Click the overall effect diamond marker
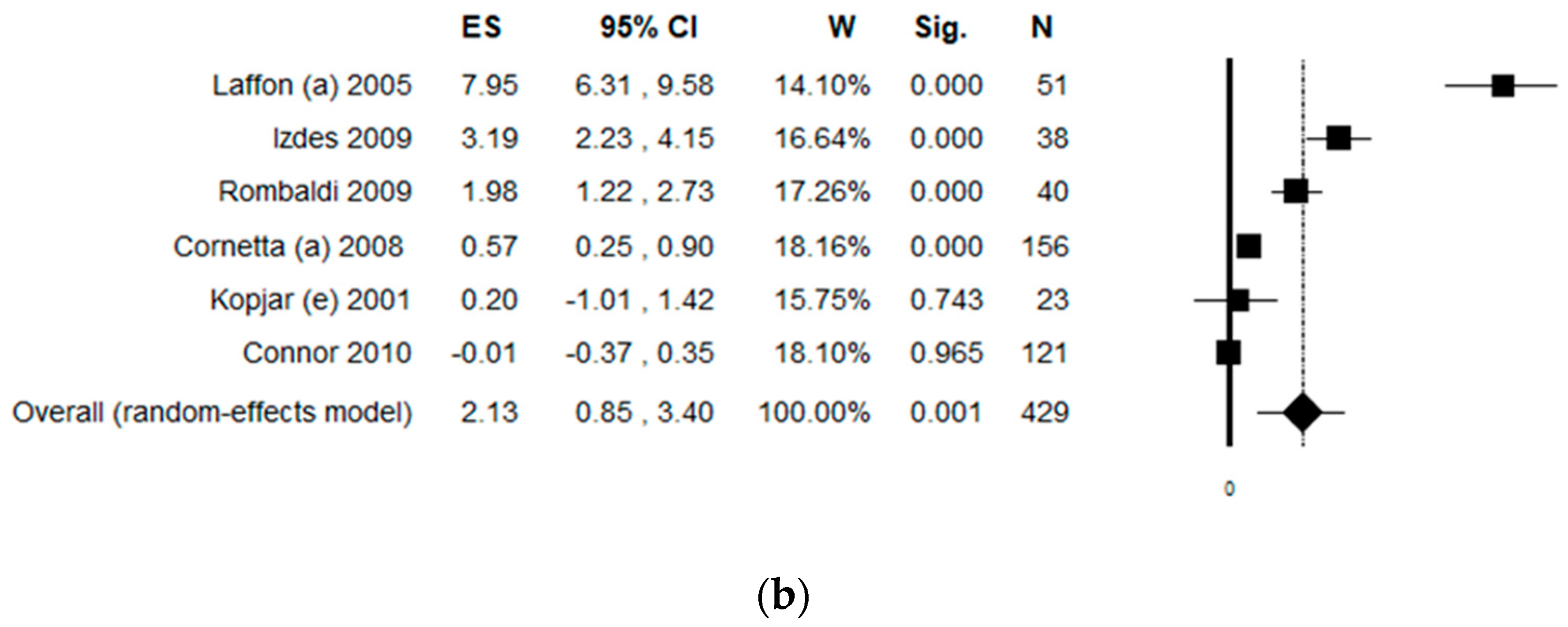1568x627 pixels. pos(1303,413)
